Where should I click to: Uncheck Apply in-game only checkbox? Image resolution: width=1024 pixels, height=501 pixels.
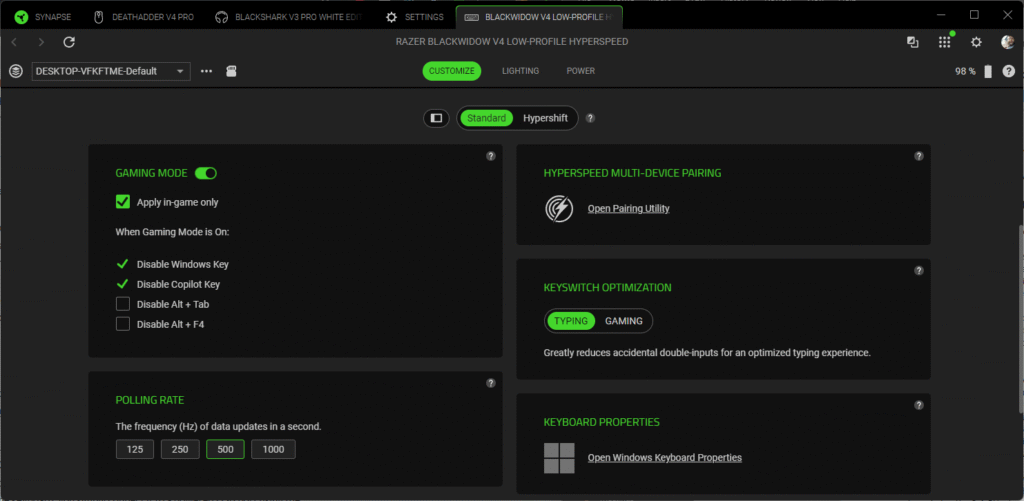tap(123, 202)
